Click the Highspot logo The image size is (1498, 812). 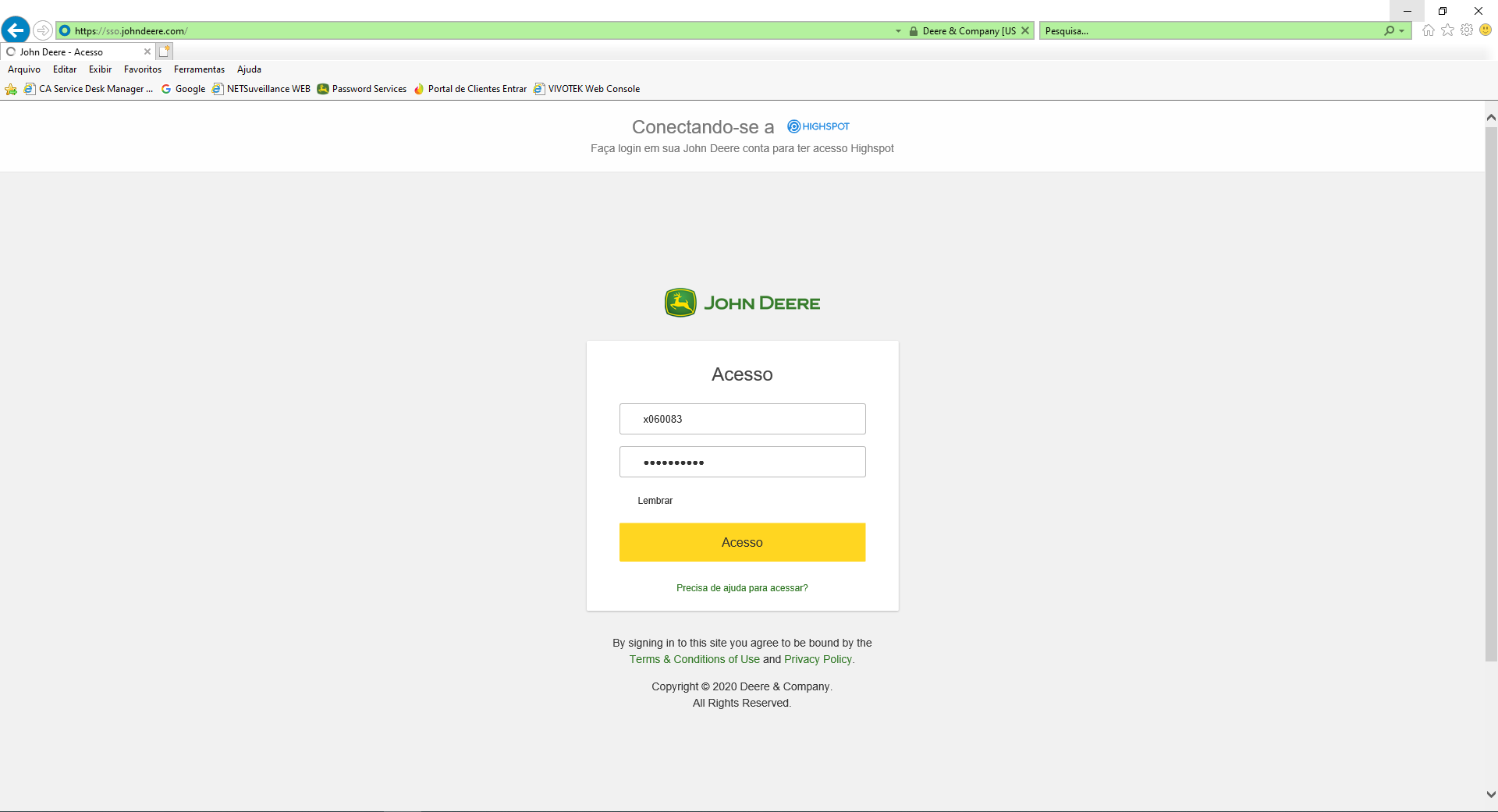coord(818,126)
